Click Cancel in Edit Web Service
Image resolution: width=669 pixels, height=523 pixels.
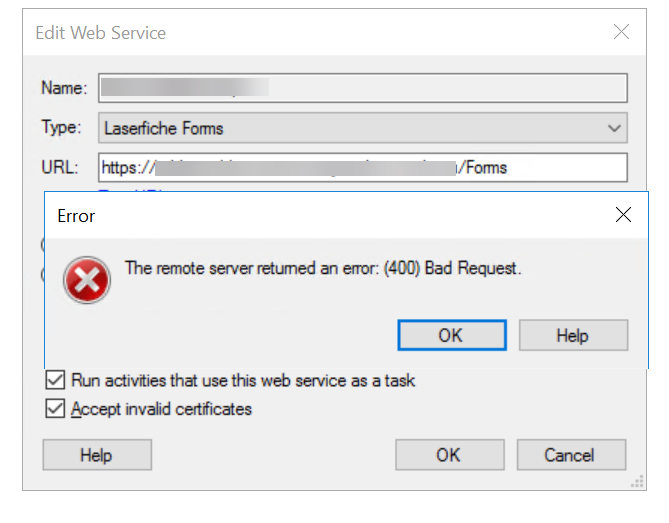(572, 455)
